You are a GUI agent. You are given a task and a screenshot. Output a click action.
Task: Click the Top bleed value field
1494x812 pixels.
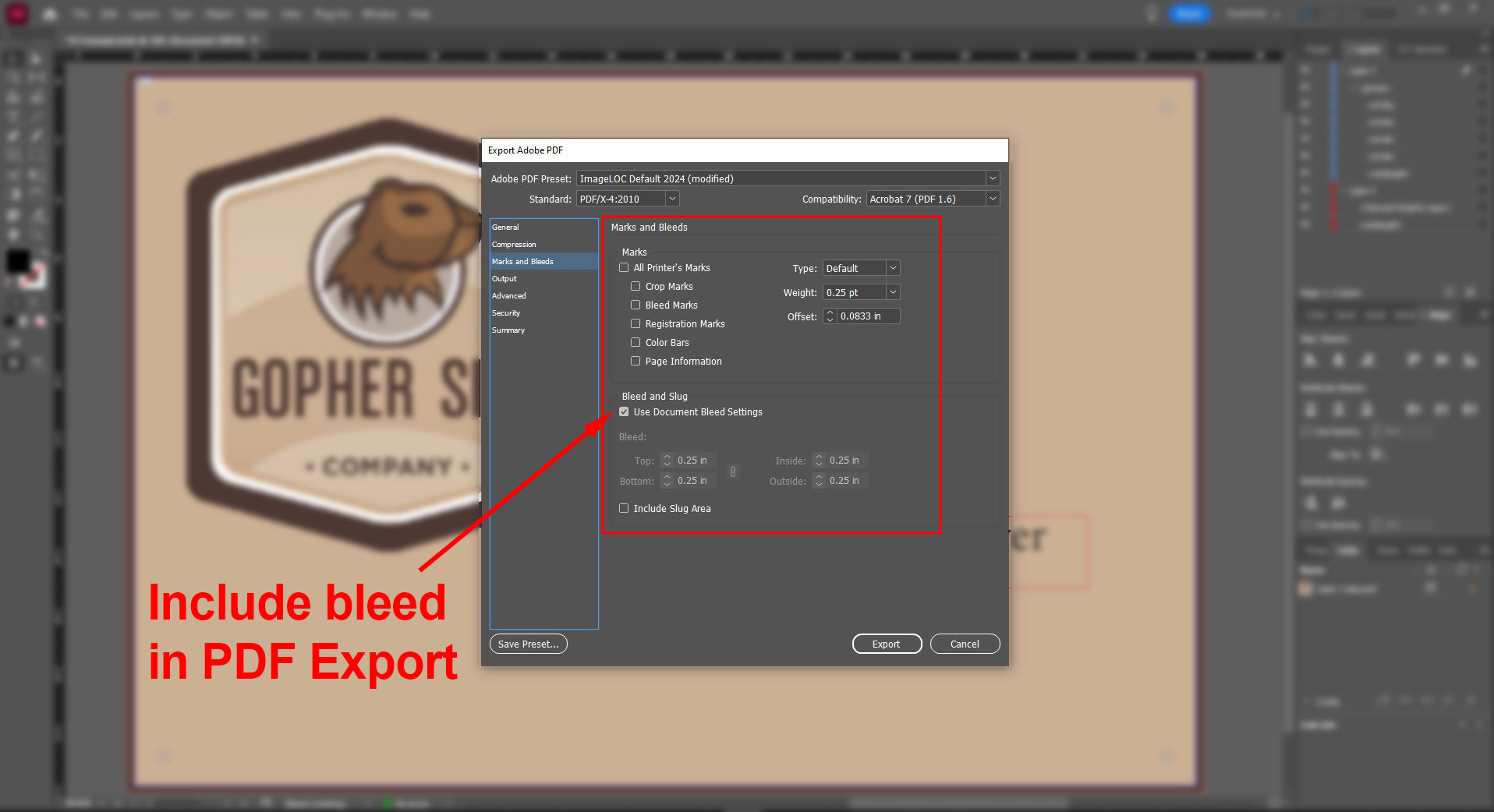click(696, 461)
